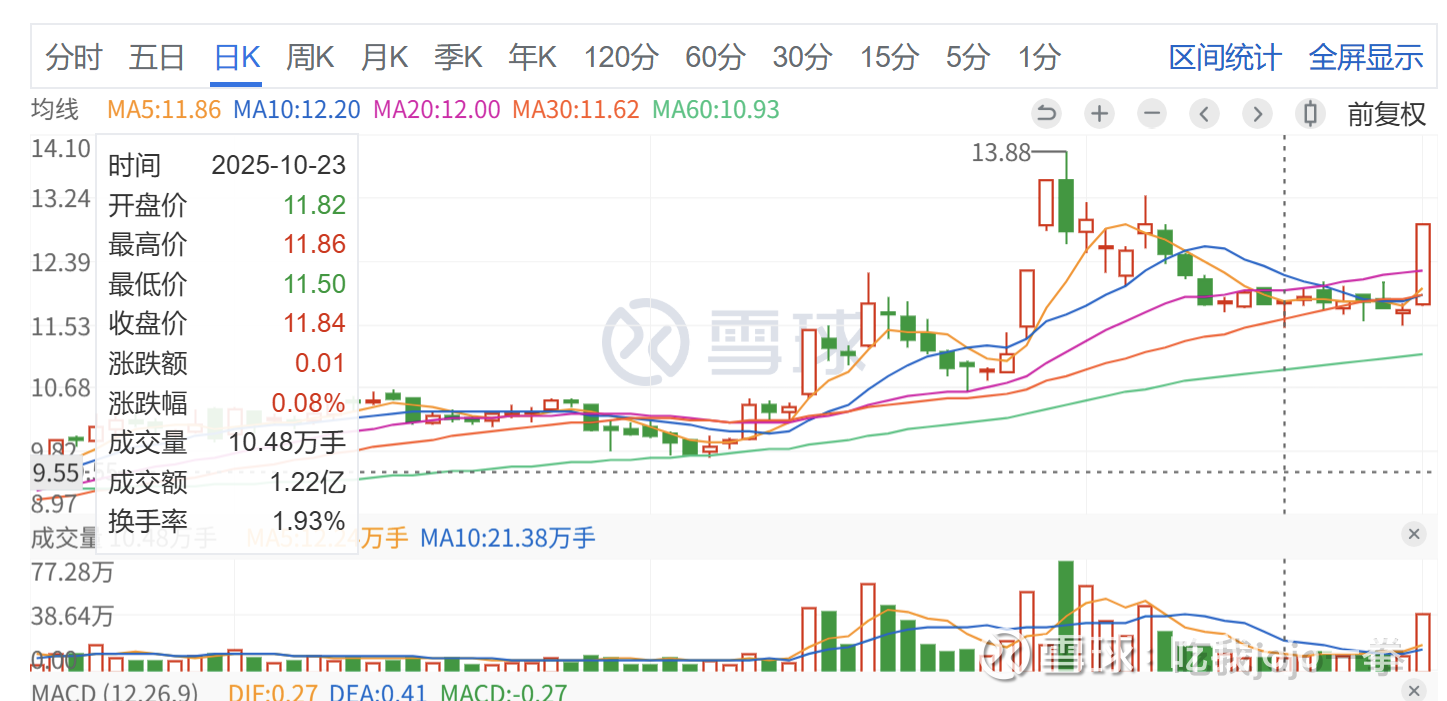Select the 年K tab
This screenshot has height=701, width=1447.
pos(532,57)
